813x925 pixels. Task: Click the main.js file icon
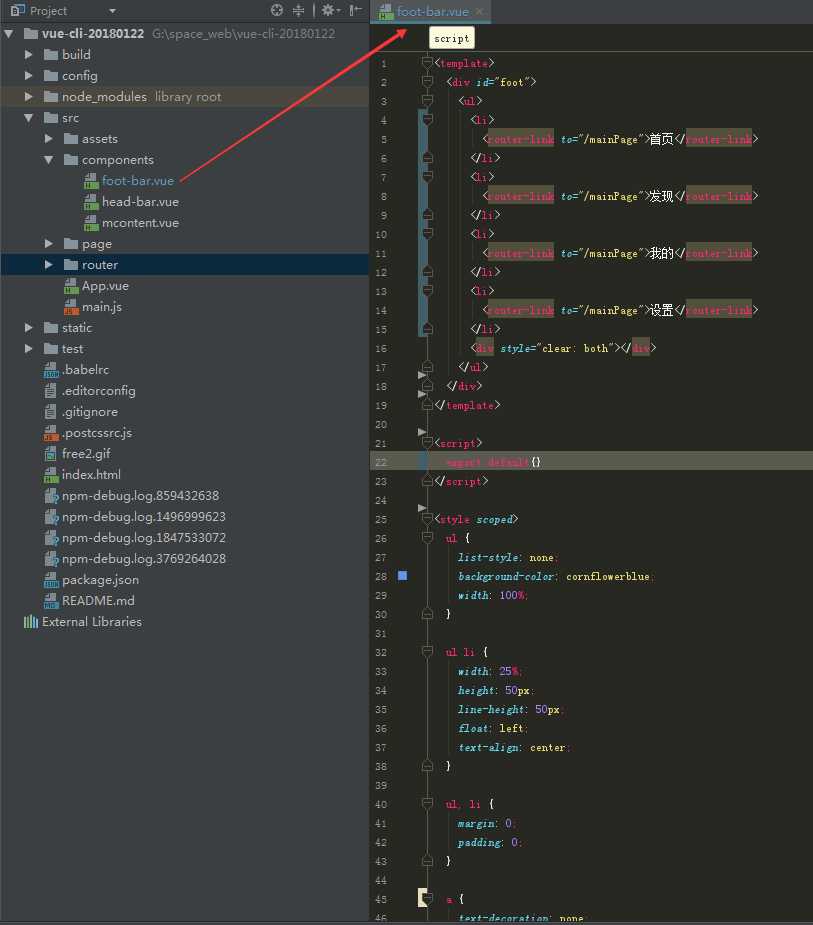point(71,307)
